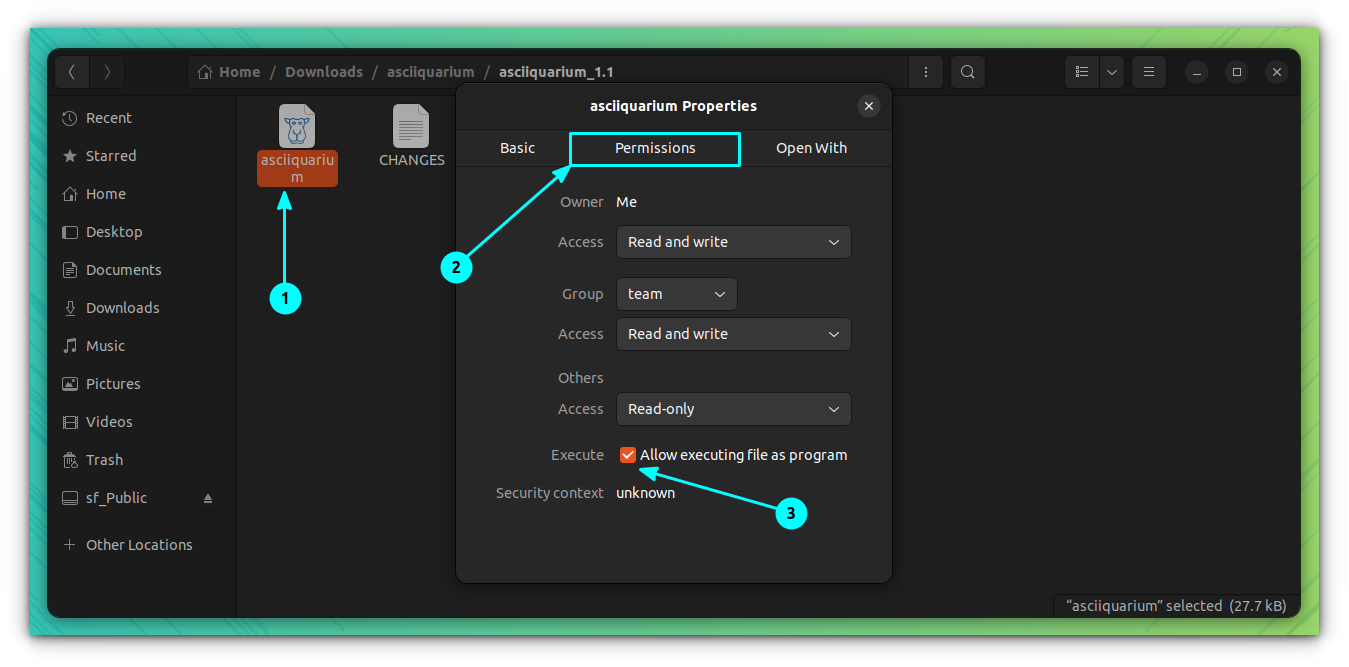1349x667 pixels.
Task: Select the asciiquarium executable file icon
Action: [297, 125]
